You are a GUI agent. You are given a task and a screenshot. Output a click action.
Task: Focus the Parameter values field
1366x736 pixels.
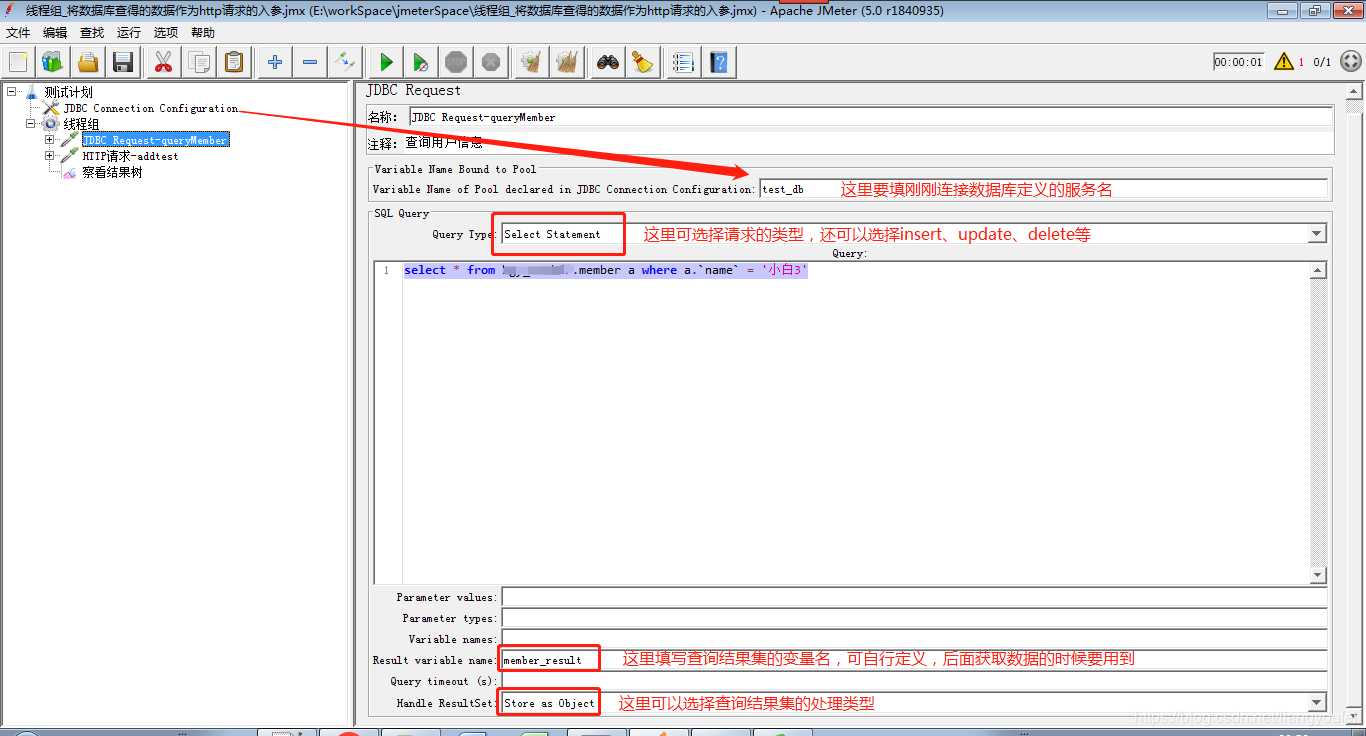coord(914,597)
